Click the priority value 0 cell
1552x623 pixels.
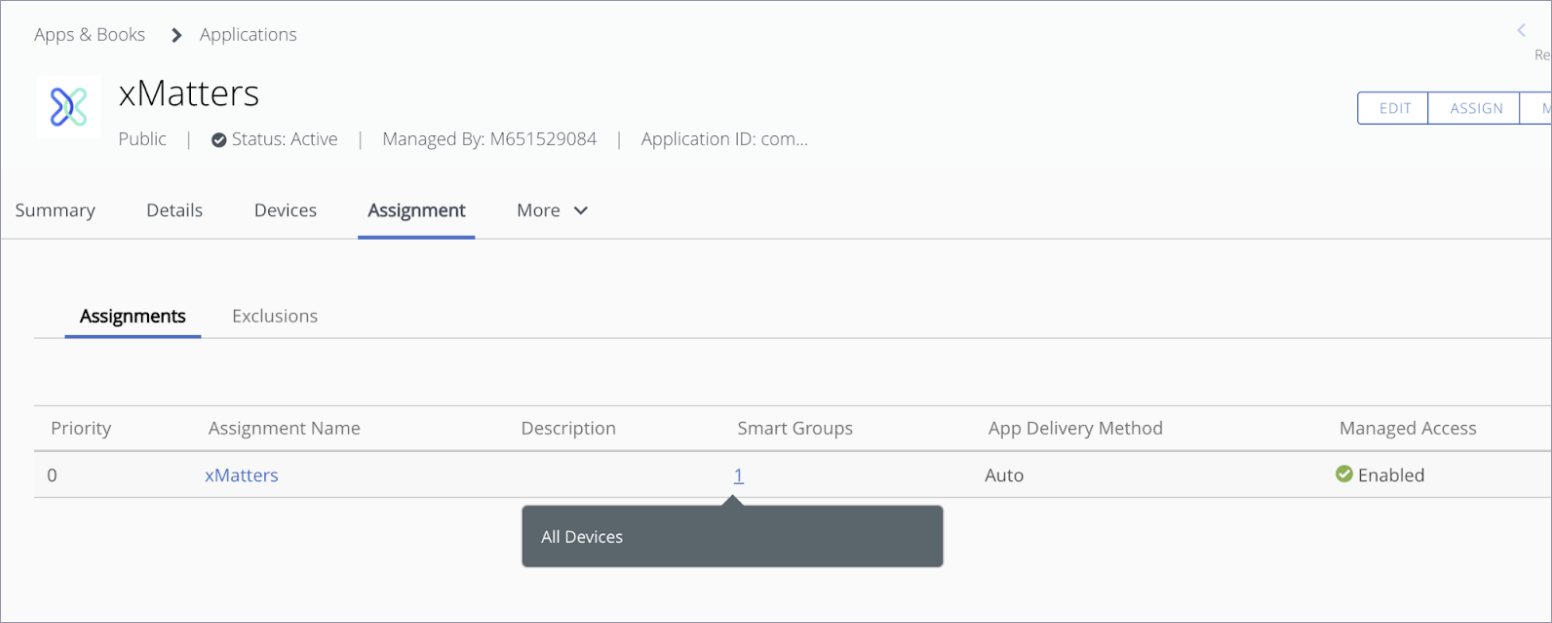[52, 475]
